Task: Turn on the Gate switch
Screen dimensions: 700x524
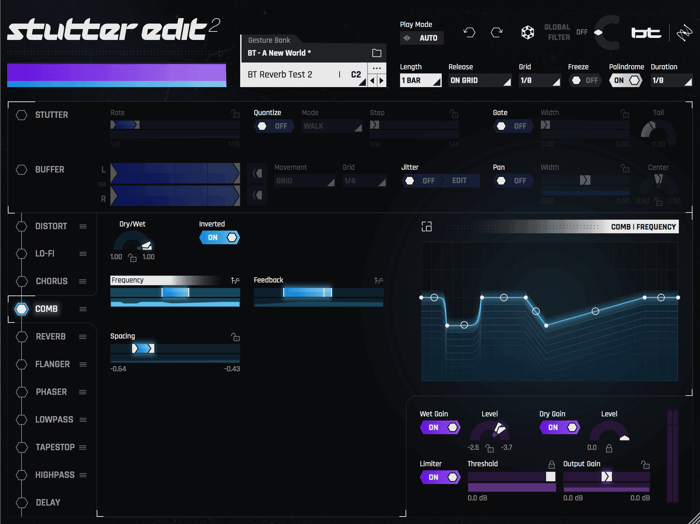Action: 513,126
